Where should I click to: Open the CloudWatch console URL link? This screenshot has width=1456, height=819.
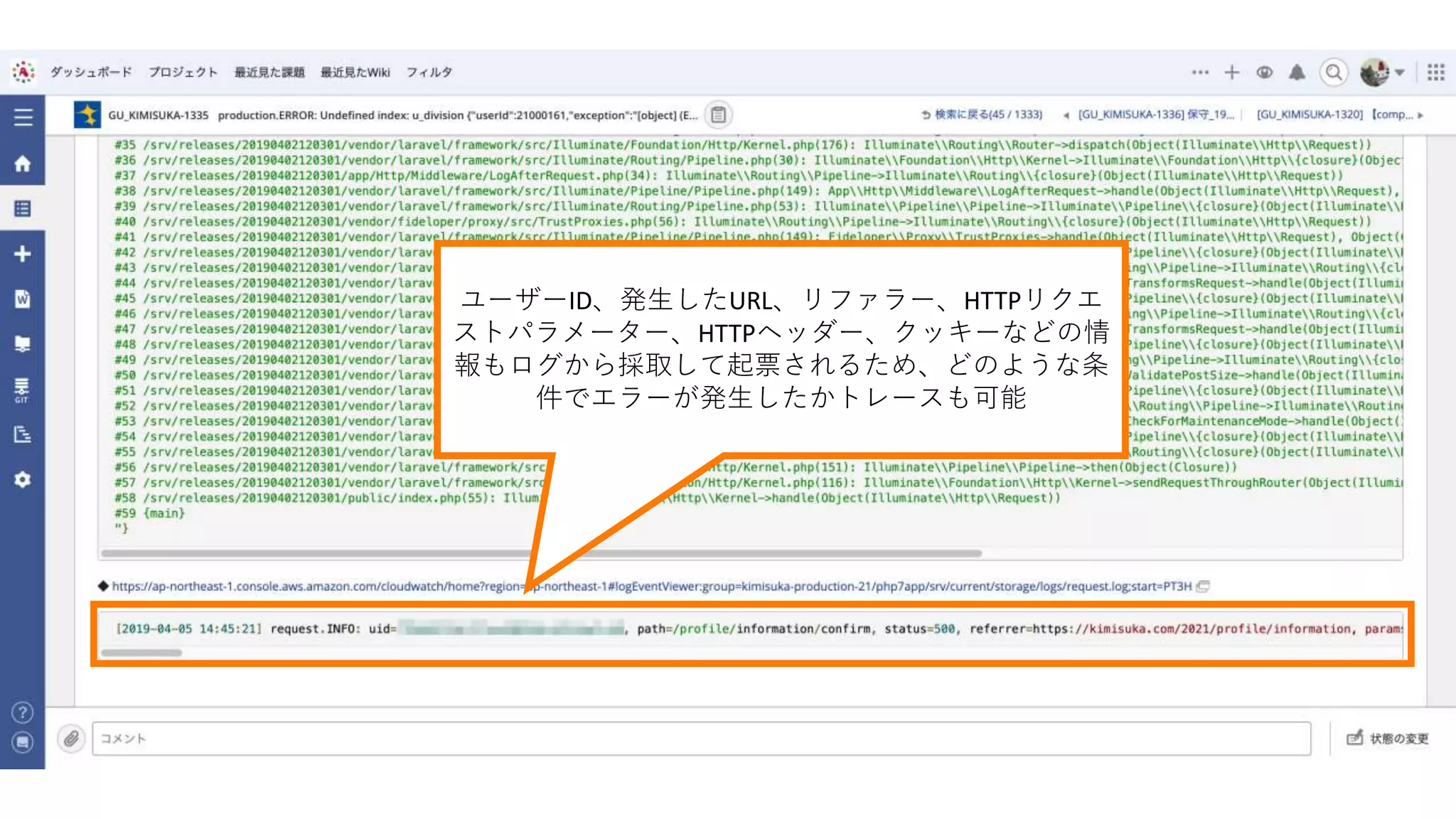651,587
